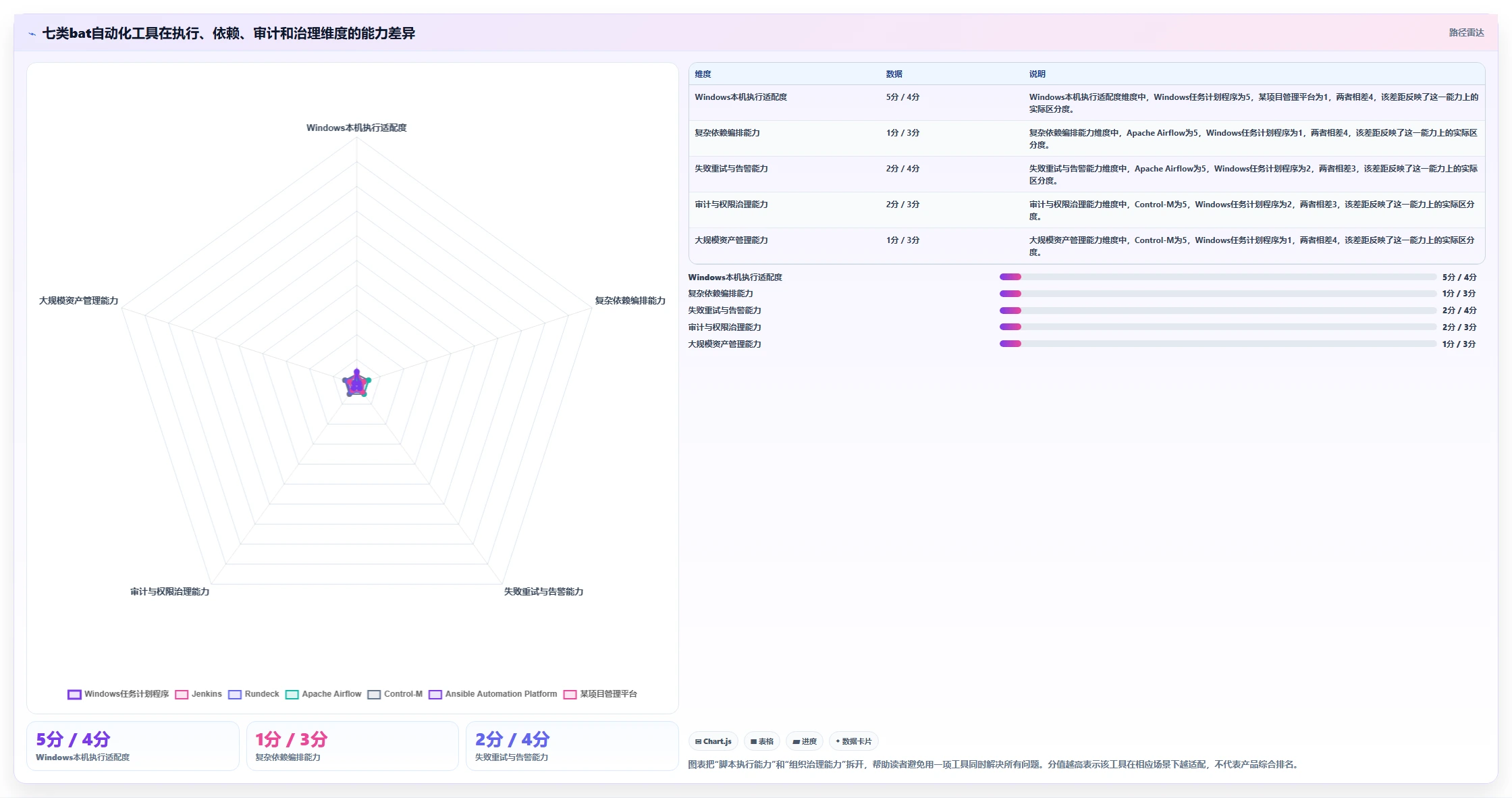This screenshot has width=1512, height=798.
Task: Click the 路径雷达 label in header
Action: 1466,32
